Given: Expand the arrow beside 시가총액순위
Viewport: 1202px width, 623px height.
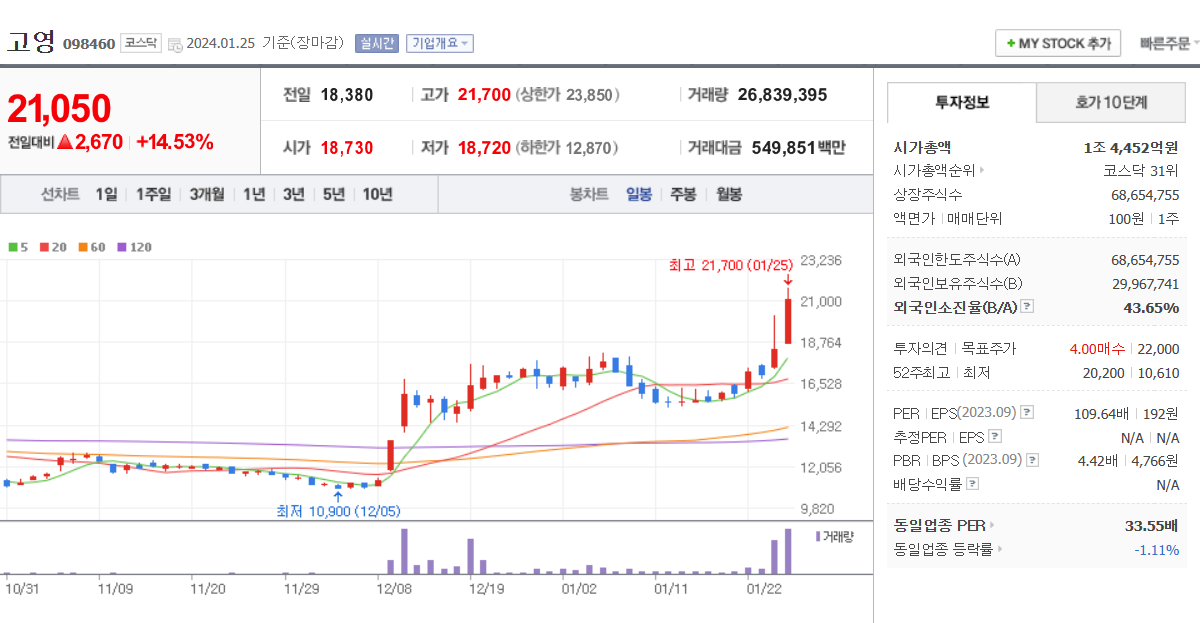Looking at the screenshot, I should click(x=982, y=171).
